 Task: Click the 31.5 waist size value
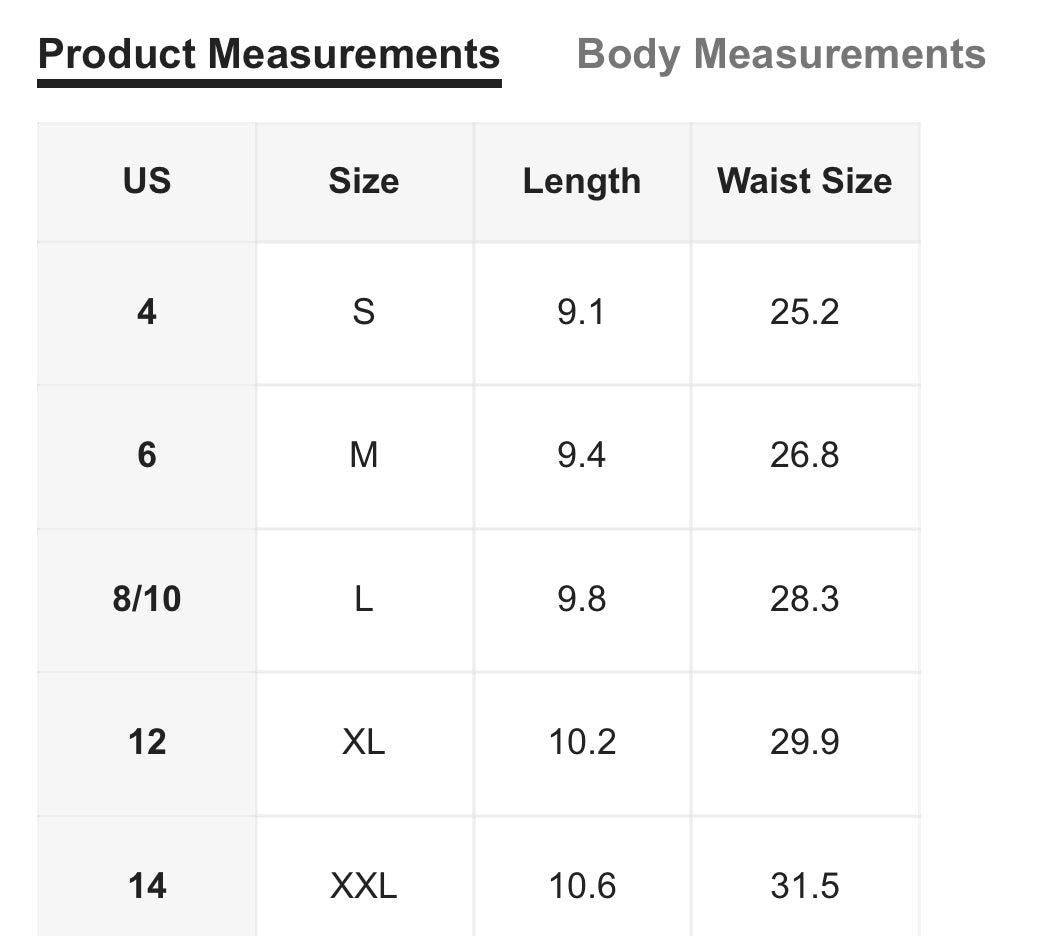(x=804, y=885)
